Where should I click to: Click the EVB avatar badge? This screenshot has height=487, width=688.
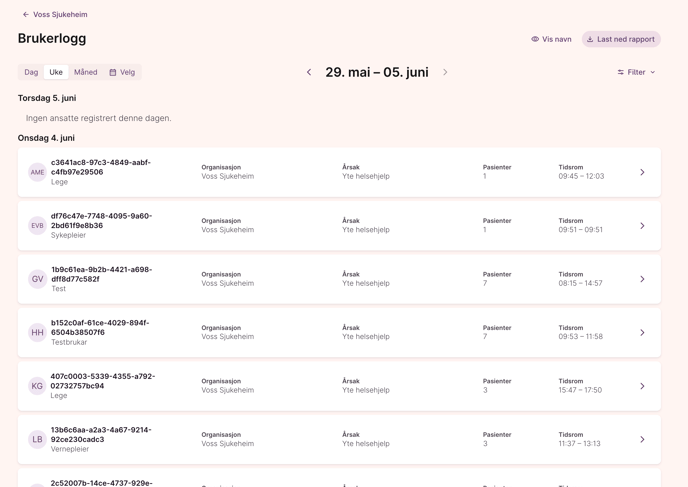37,226
